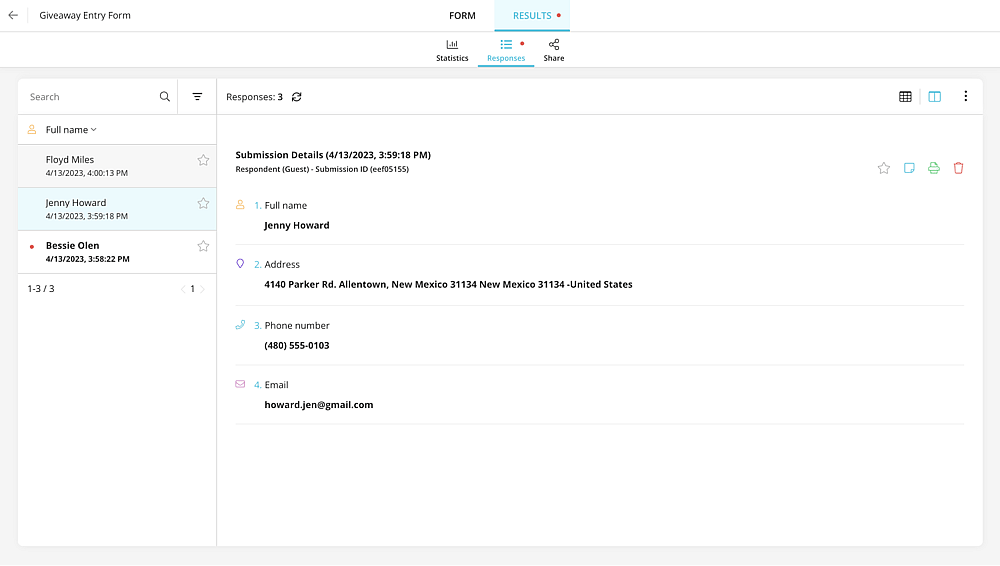This screenshot has height=566, width=1000.
Task: Go to next page of responses
Action: pos(203,289)
